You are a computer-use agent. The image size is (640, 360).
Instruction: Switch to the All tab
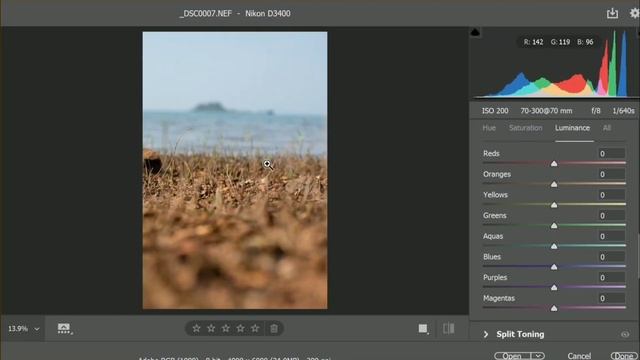[607, 128]
